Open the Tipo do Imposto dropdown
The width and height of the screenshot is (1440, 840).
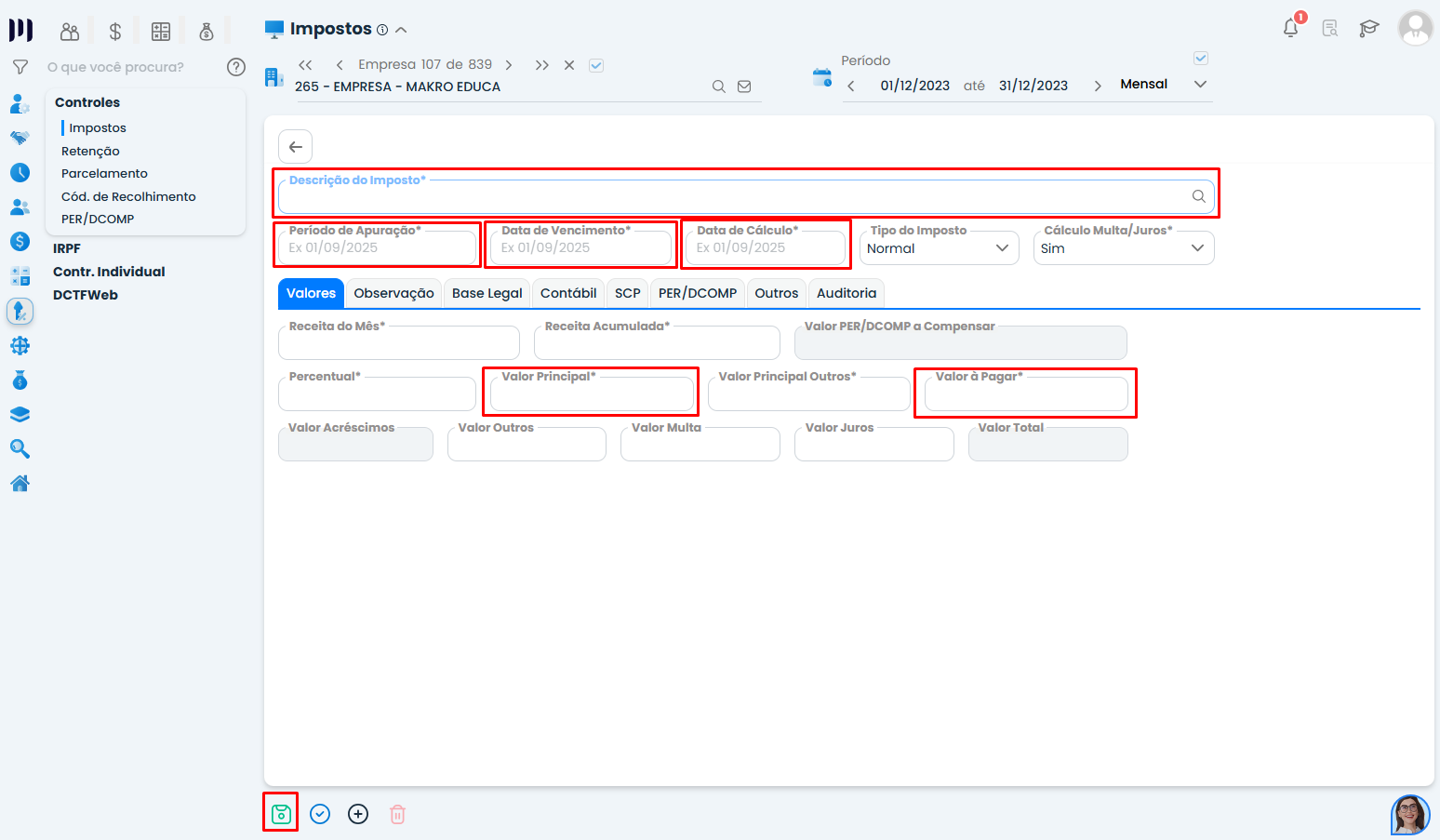[x=938, y=248]
